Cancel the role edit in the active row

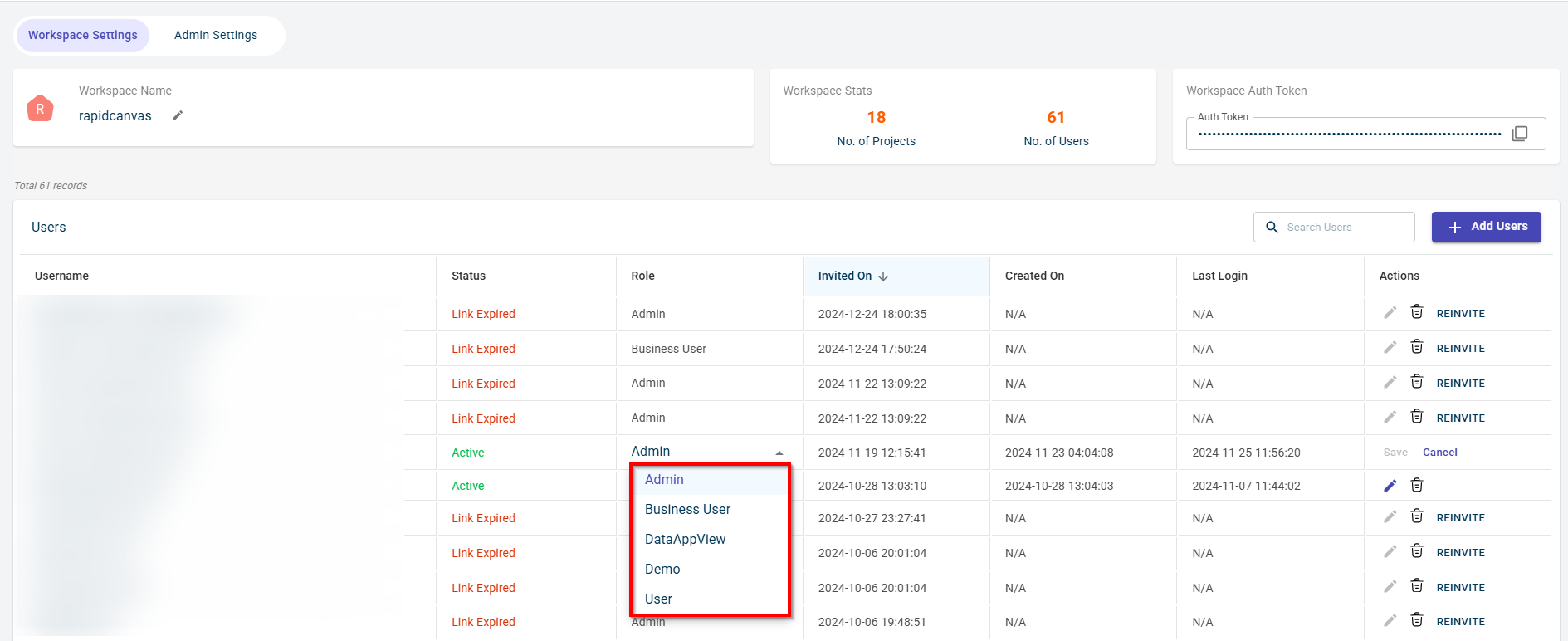tap(1439, 453)
